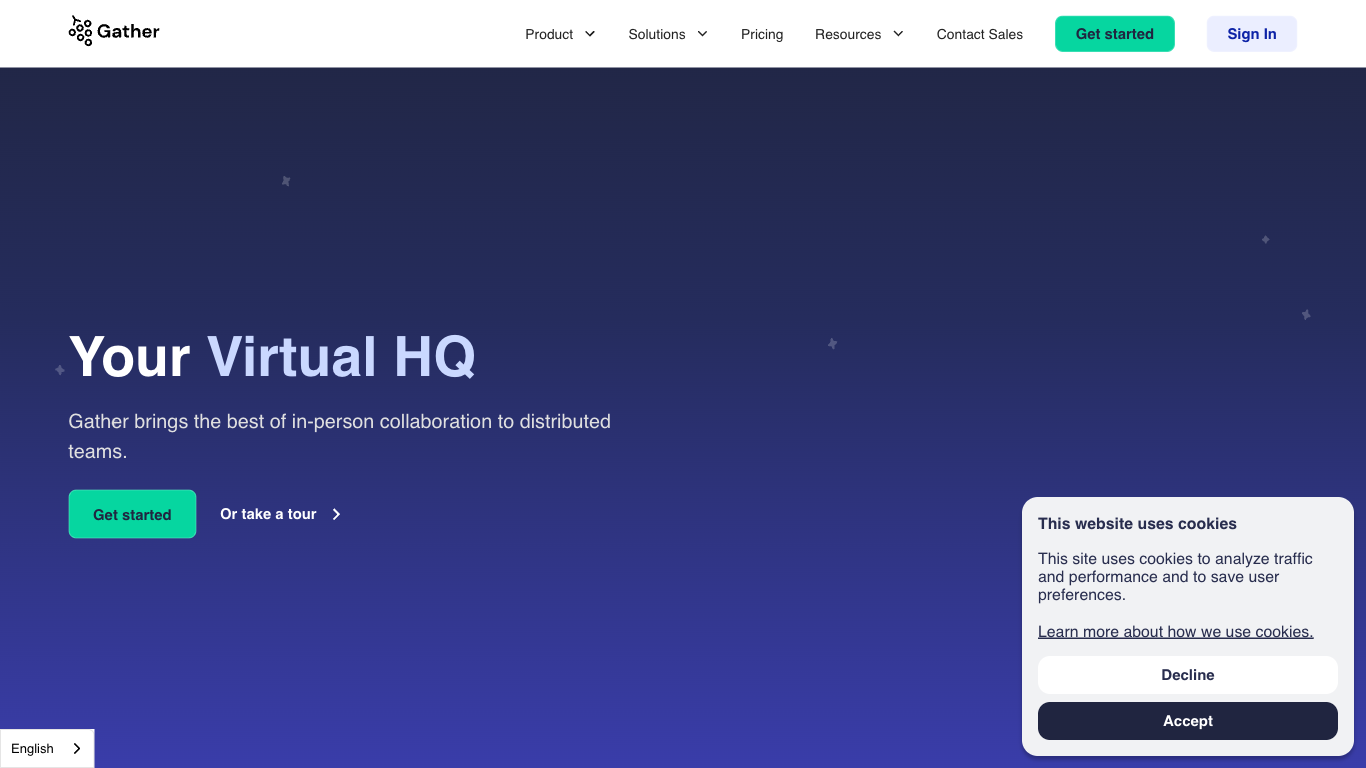The height and width of the screenshot is (768, 1366).
Task: Click the Sign In button
Action: (x=1252, y=34)
